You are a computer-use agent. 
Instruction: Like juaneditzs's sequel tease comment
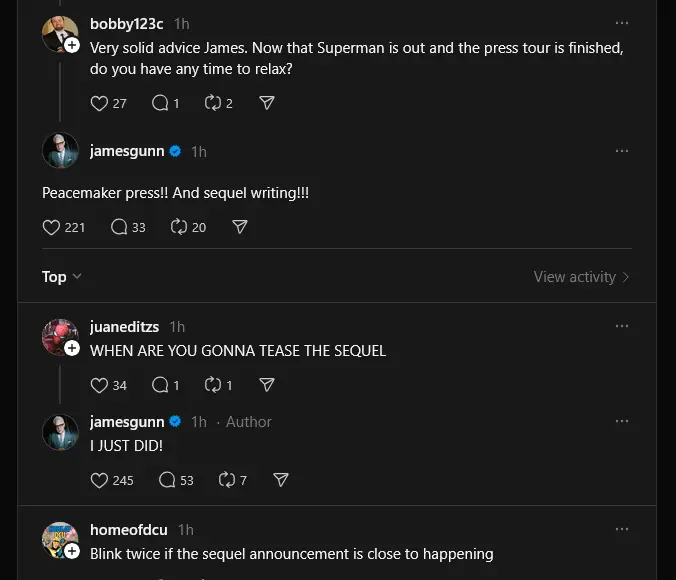point(99,385)
